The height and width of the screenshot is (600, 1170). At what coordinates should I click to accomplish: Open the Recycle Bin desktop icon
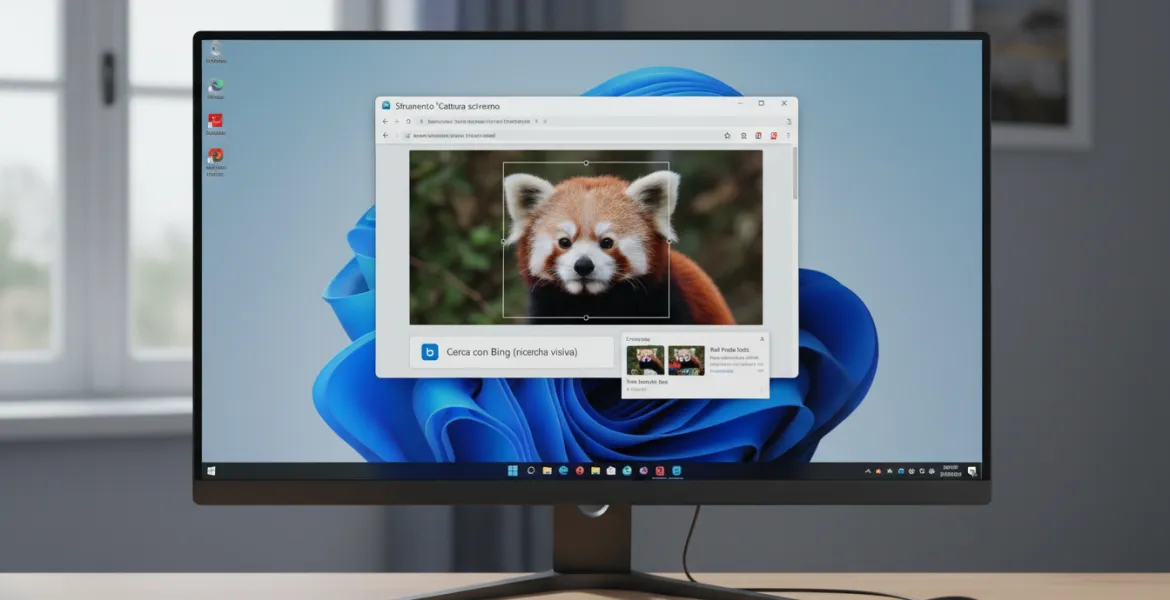click(x=215, y=52)
